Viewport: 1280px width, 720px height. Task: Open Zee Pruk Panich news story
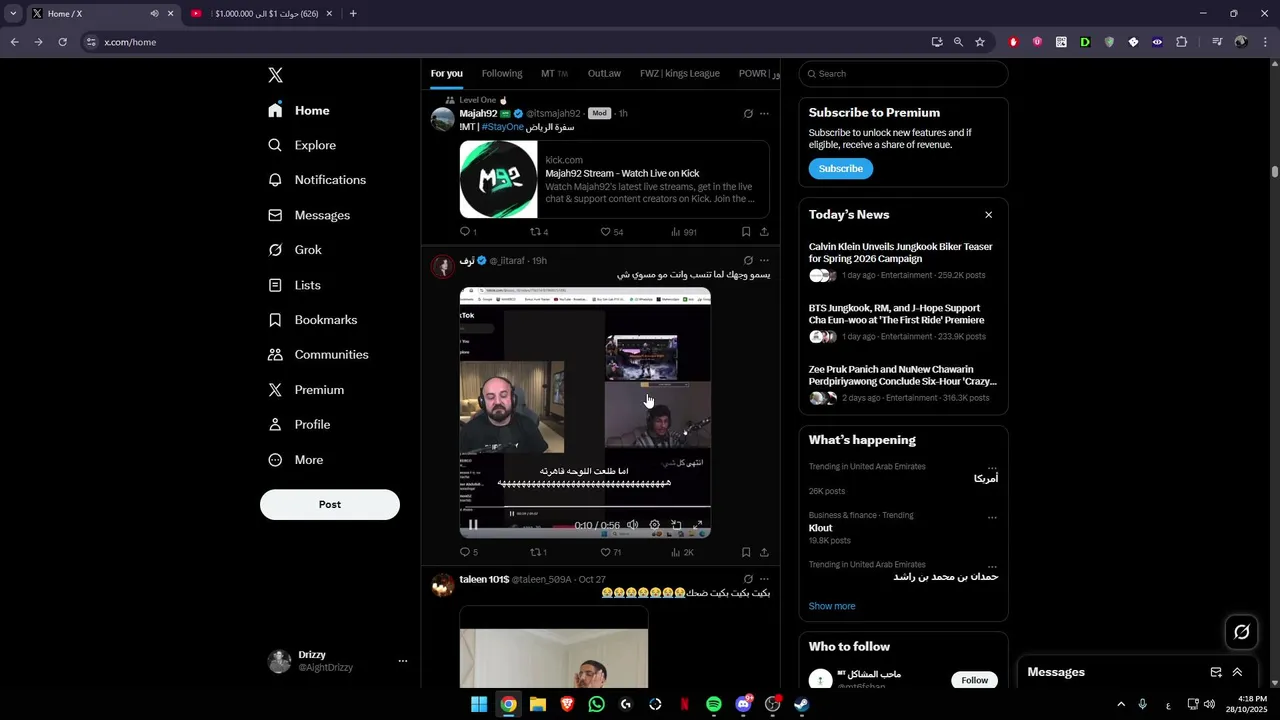click(903, 383)
